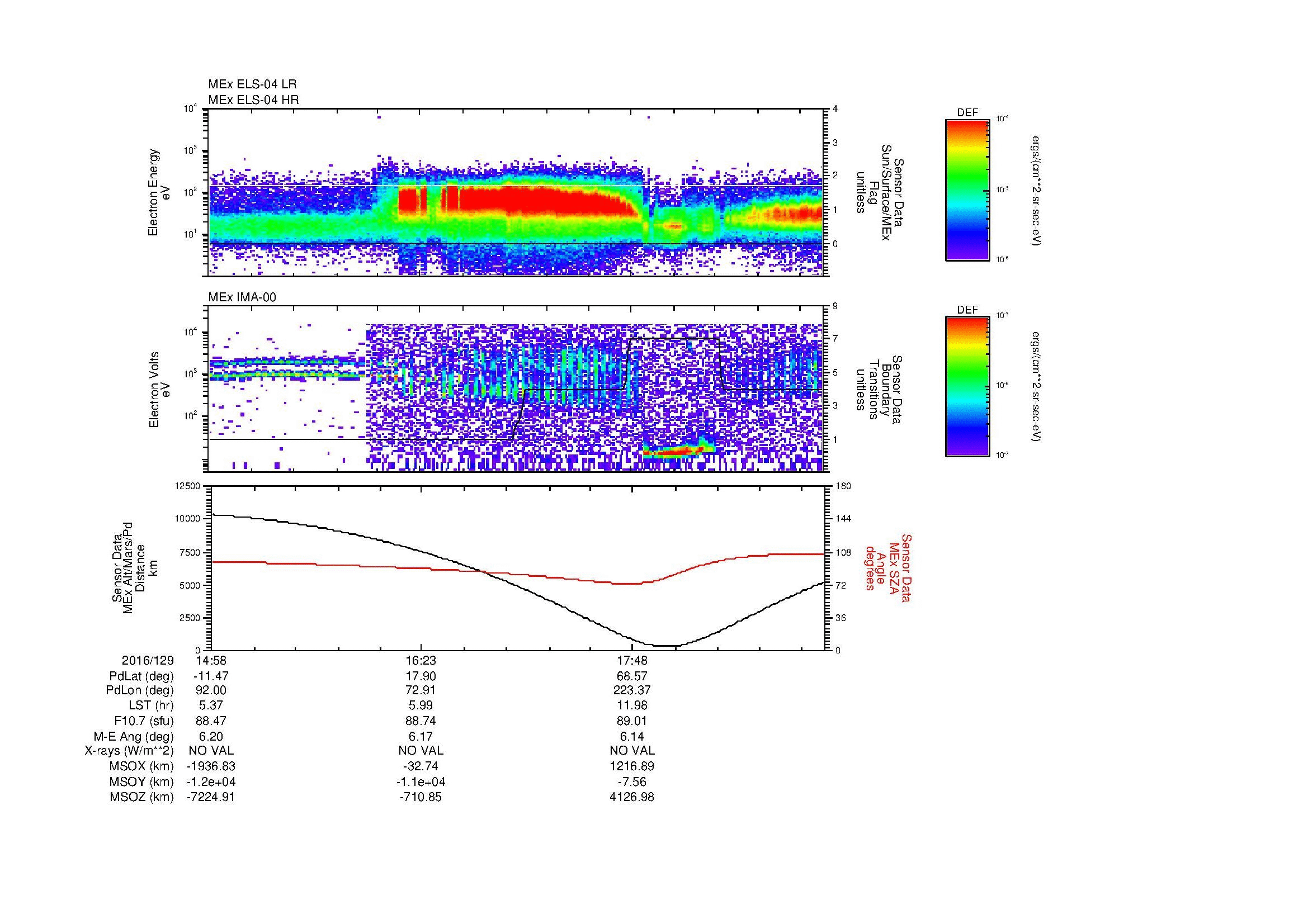
Task: Select the 'MEx ELS-04 HR' title text
Action: pos(253,99)
